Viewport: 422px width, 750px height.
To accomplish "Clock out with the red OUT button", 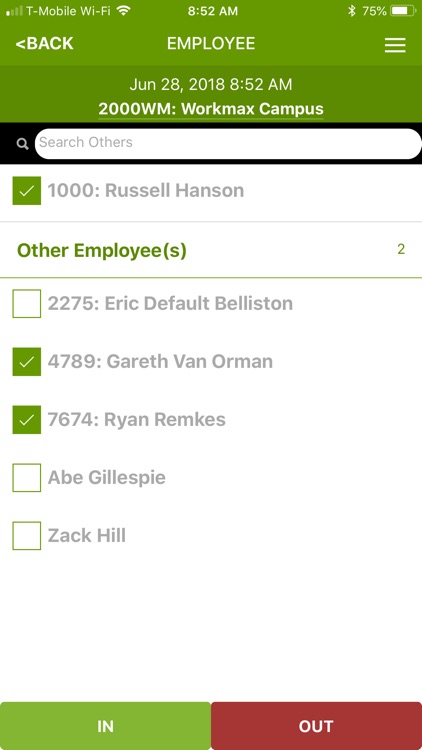I will click(x=316, y=726).
